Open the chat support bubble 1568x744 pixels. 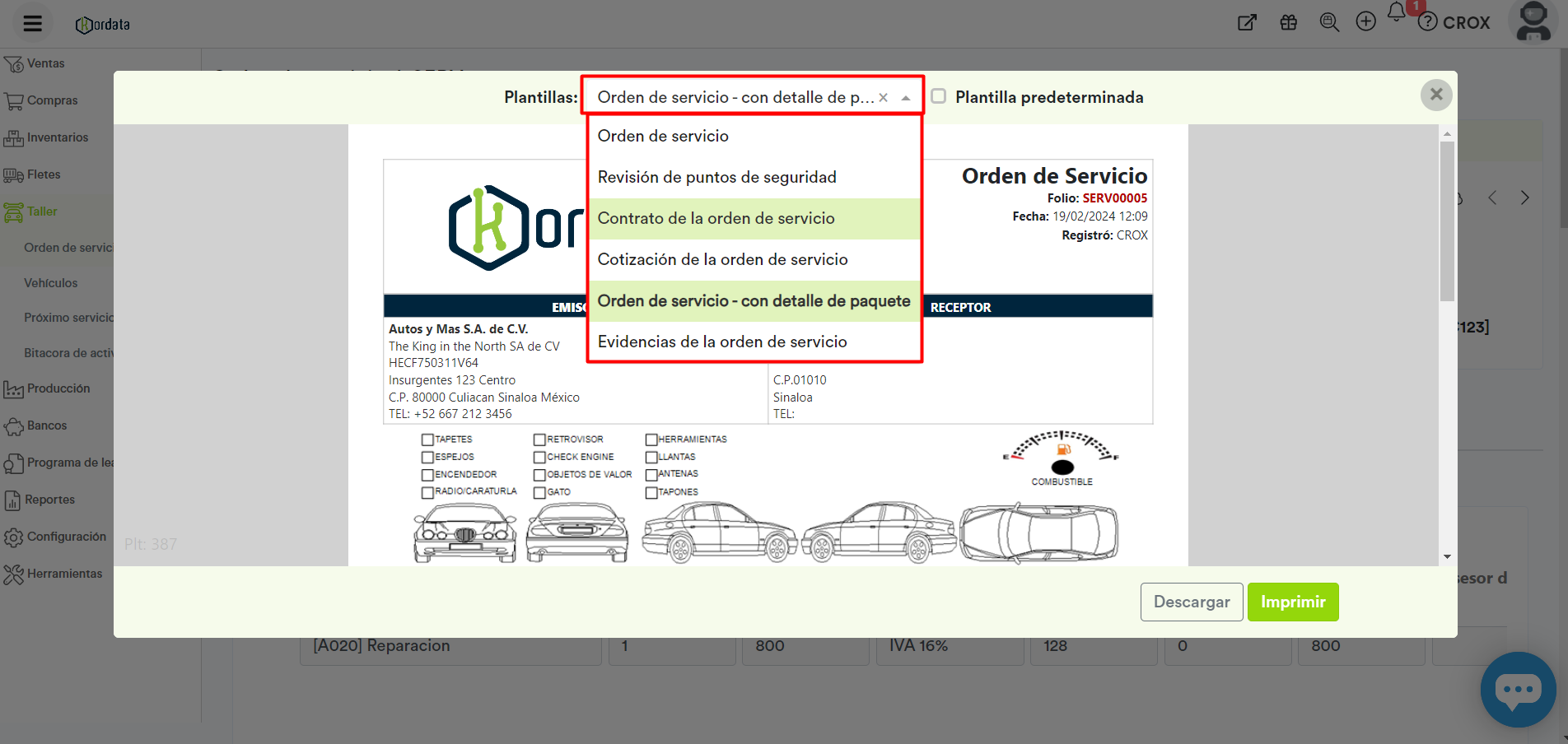(x=1518, y=690)
